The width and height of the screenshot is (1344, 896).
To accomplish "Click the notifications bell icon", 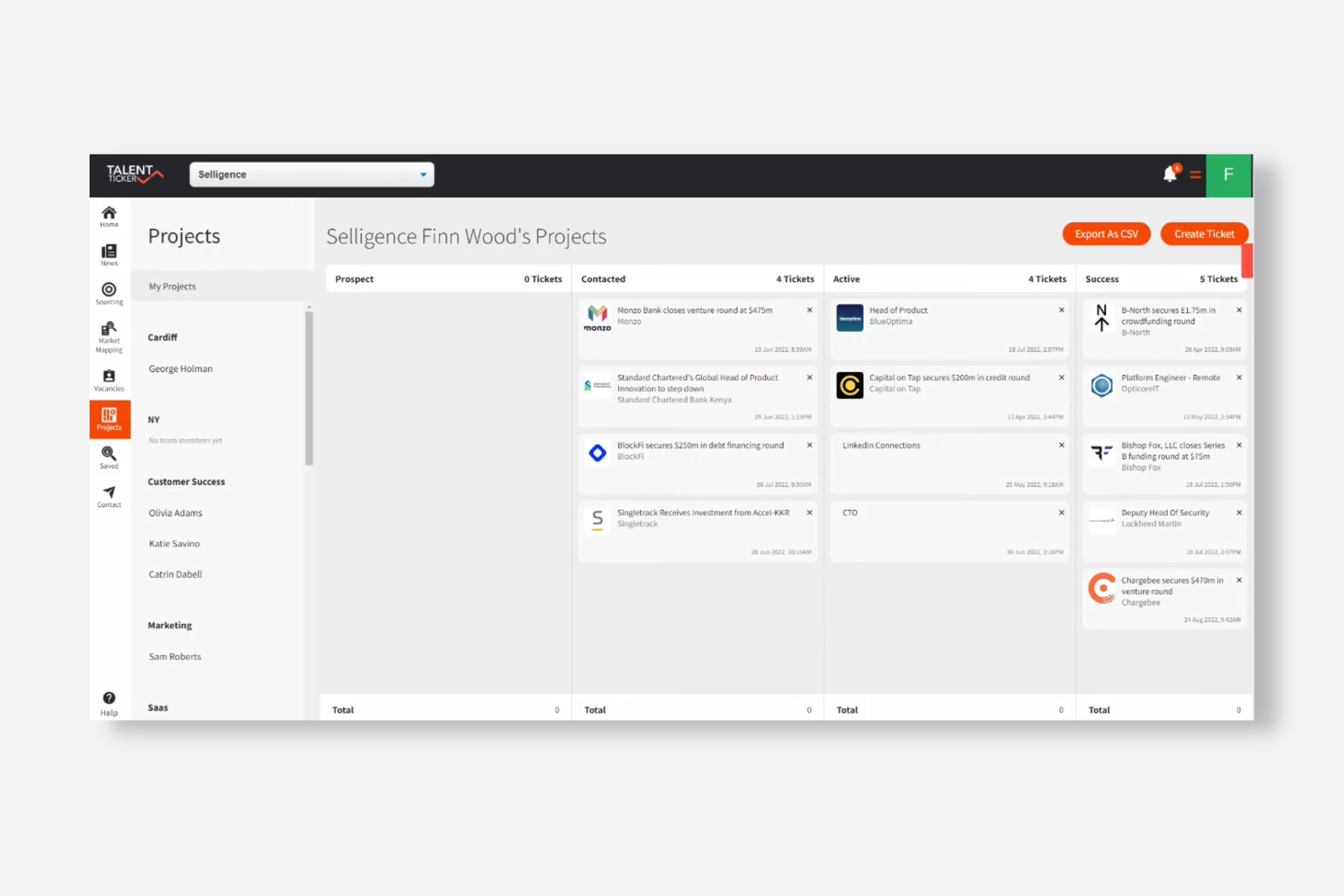I will [1170, 174].
